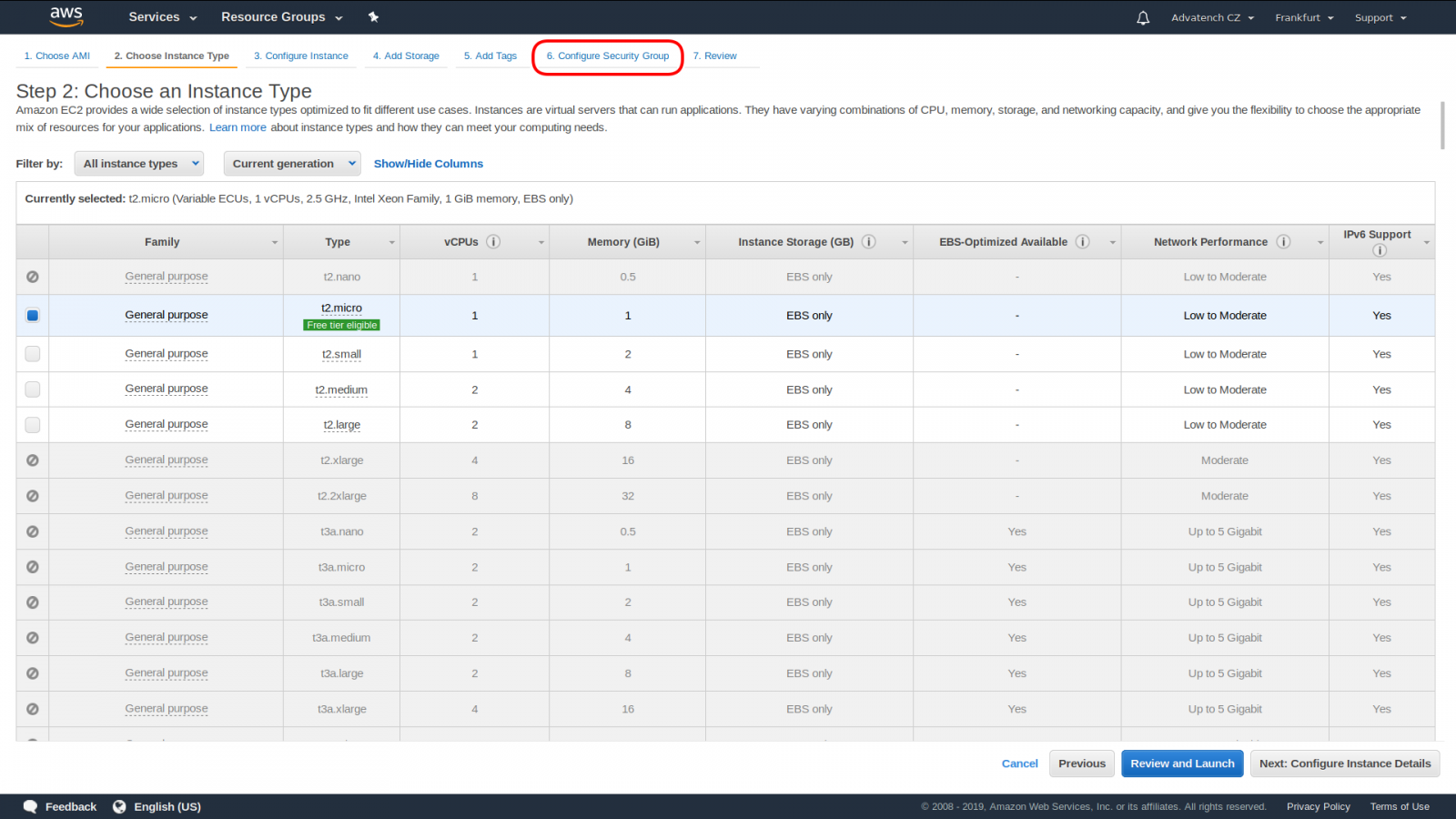1456x819 pixels.
Task: Select the t2.small instance checkbox
Action: [x=33, y=354]
